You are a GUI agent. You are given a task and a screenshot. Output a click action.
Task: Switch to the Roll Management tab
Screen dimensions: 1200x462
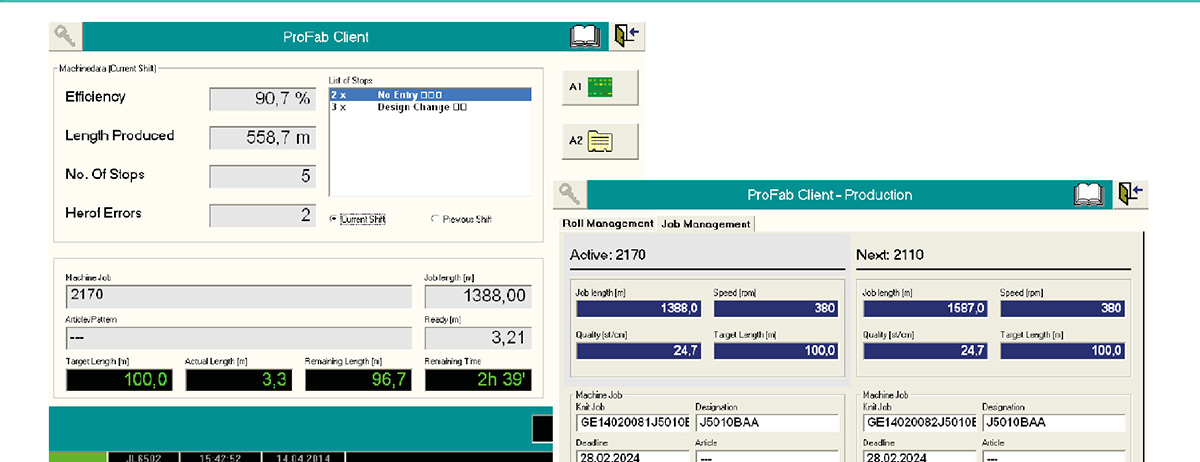(606, 224)
